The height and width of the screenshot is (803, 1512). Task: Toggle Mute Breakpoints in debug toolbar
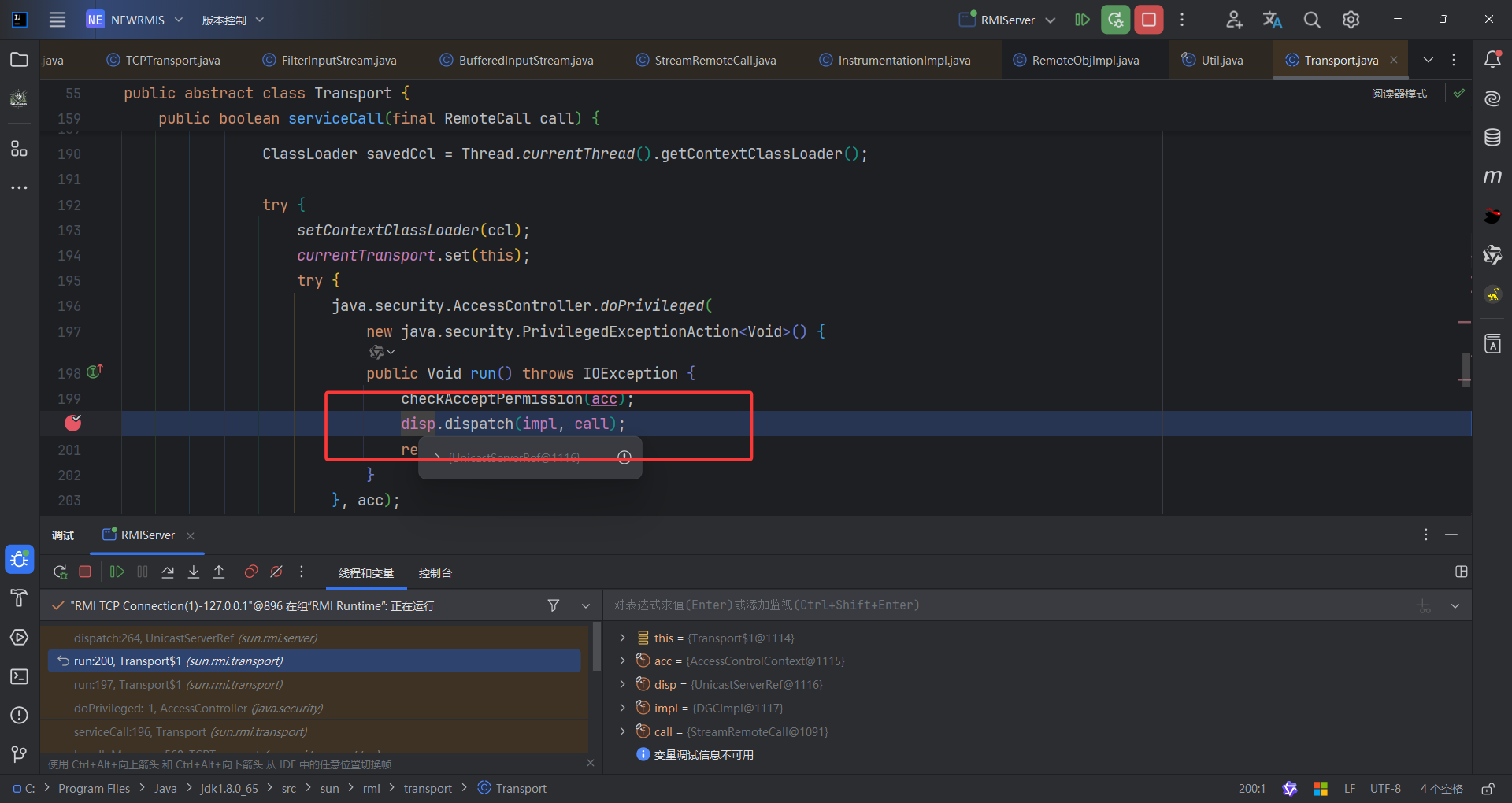[x=276, y=572]
